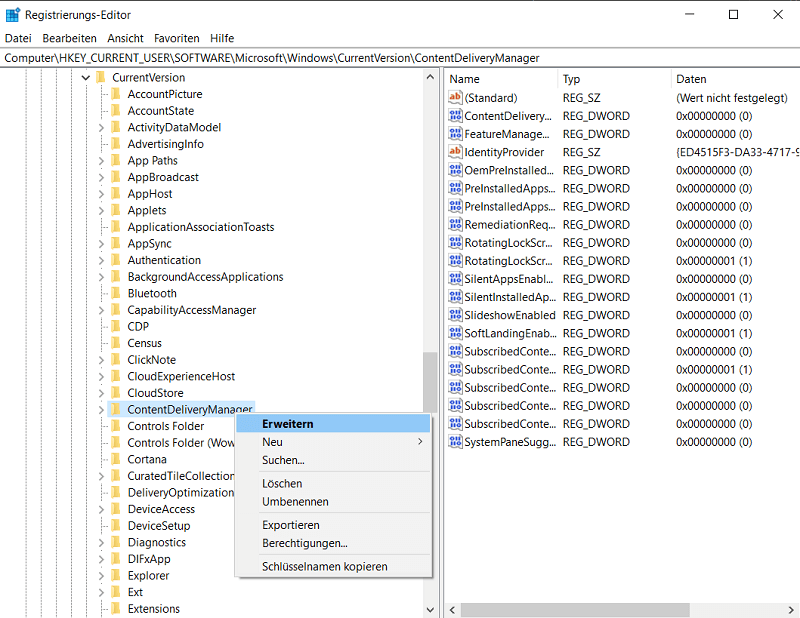Screen dimensions: 800x618
Task: Expand the CapabilityAccessManager key
Action: (101, 310)
